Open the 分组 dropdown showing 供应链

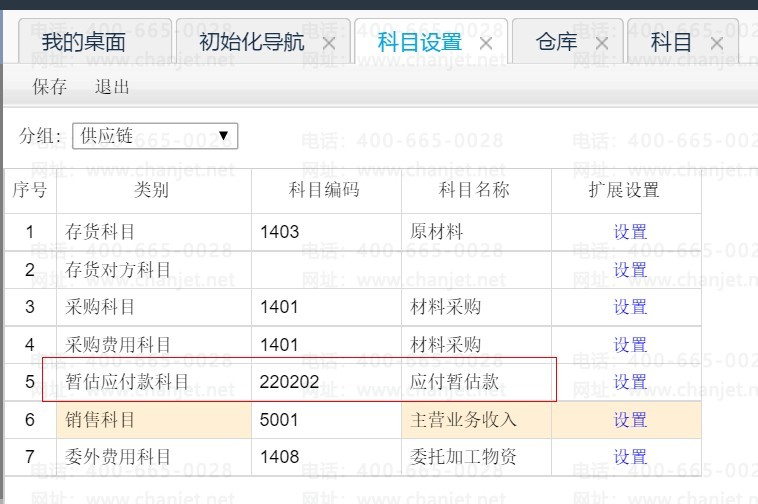coord(155,136)
